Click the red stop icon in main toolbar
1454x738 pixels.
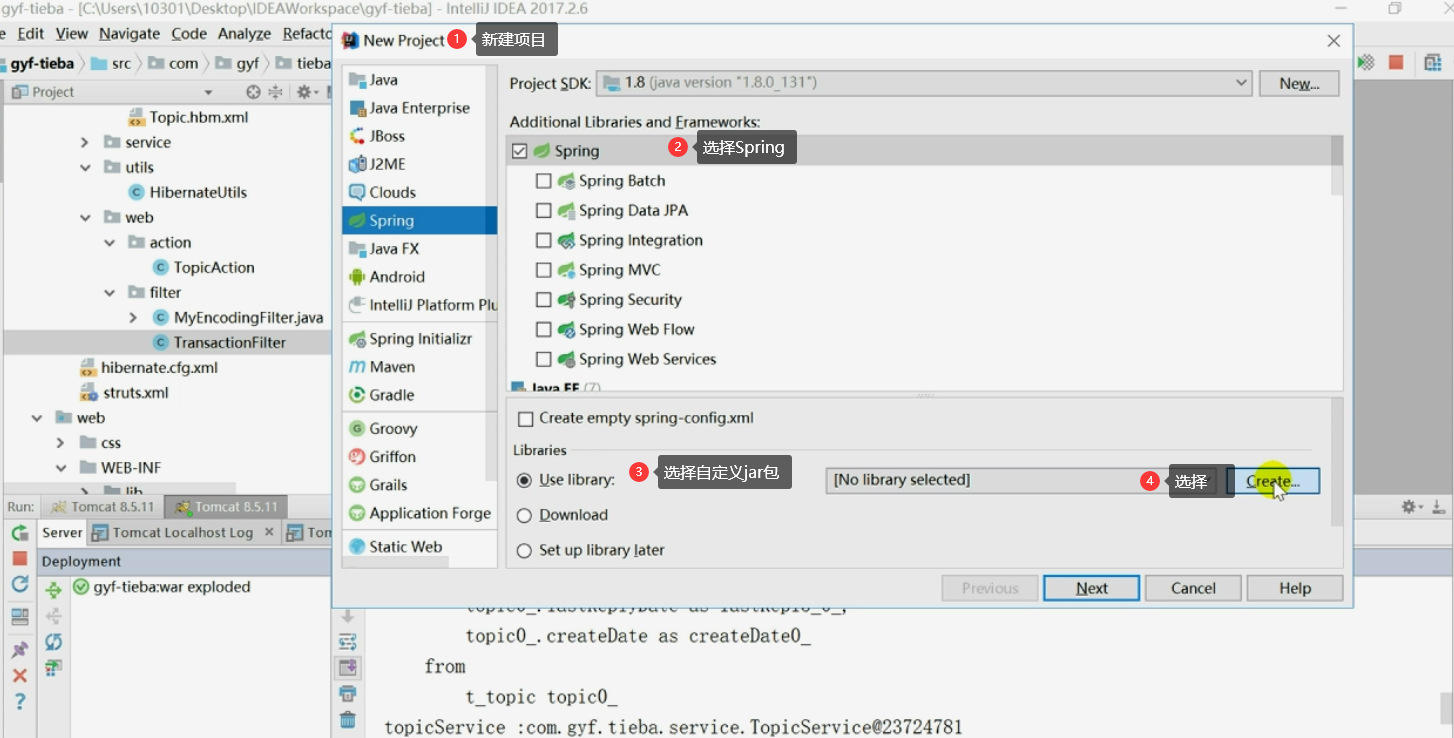pyautogui.click(x=1396, y=62)
